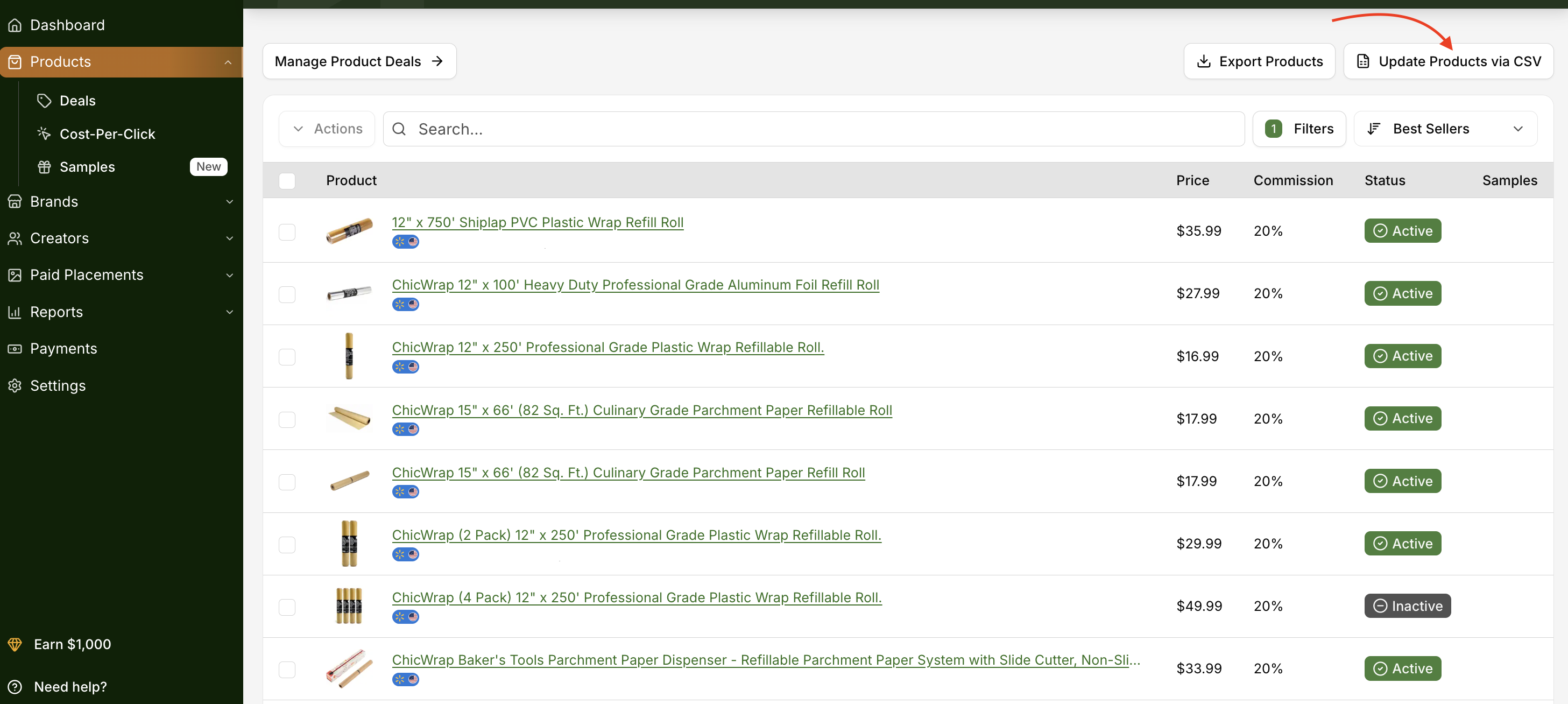
Task: Click the Deals tag icon
Action: pos(44,101)
